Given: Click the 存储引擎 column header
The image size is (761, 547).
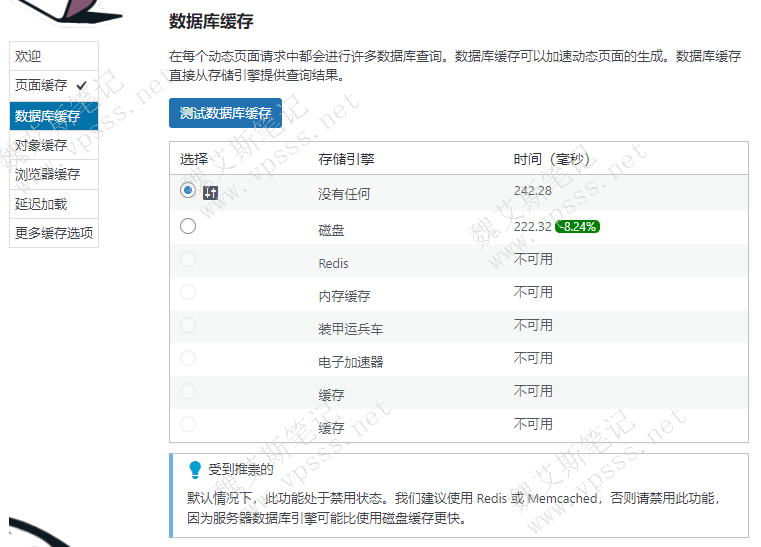Looking at the screenshot, I should (346, 159).
